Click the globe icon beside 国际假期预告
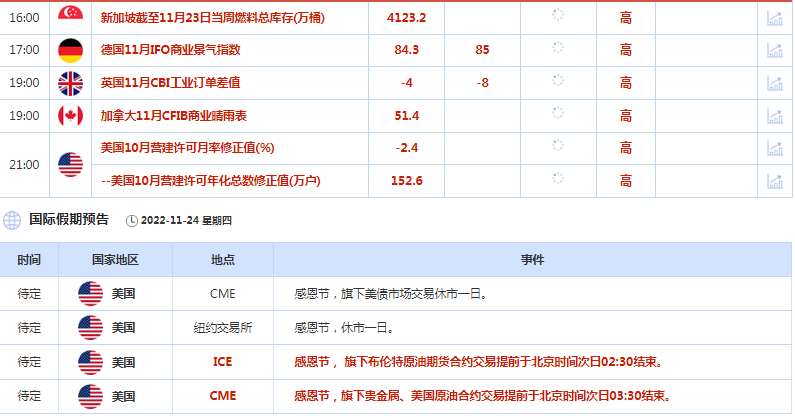The height and width of the screenshot is (416, 795). [x=13, y=219]
